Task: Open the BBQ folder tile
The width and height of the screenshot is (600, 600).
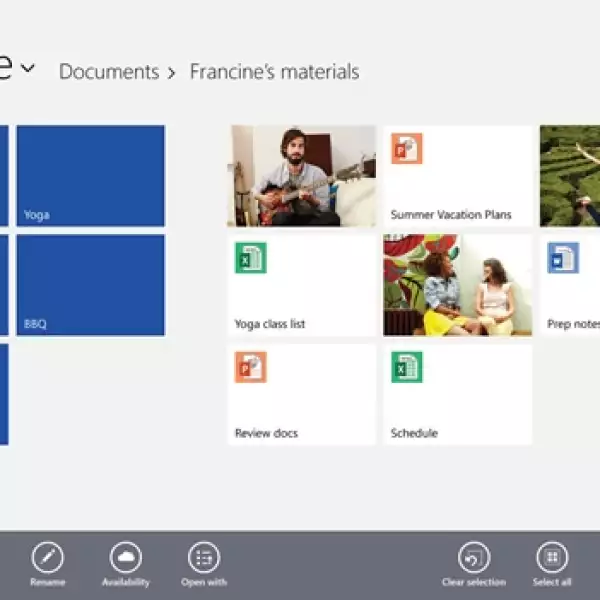Action: [91, 285]
